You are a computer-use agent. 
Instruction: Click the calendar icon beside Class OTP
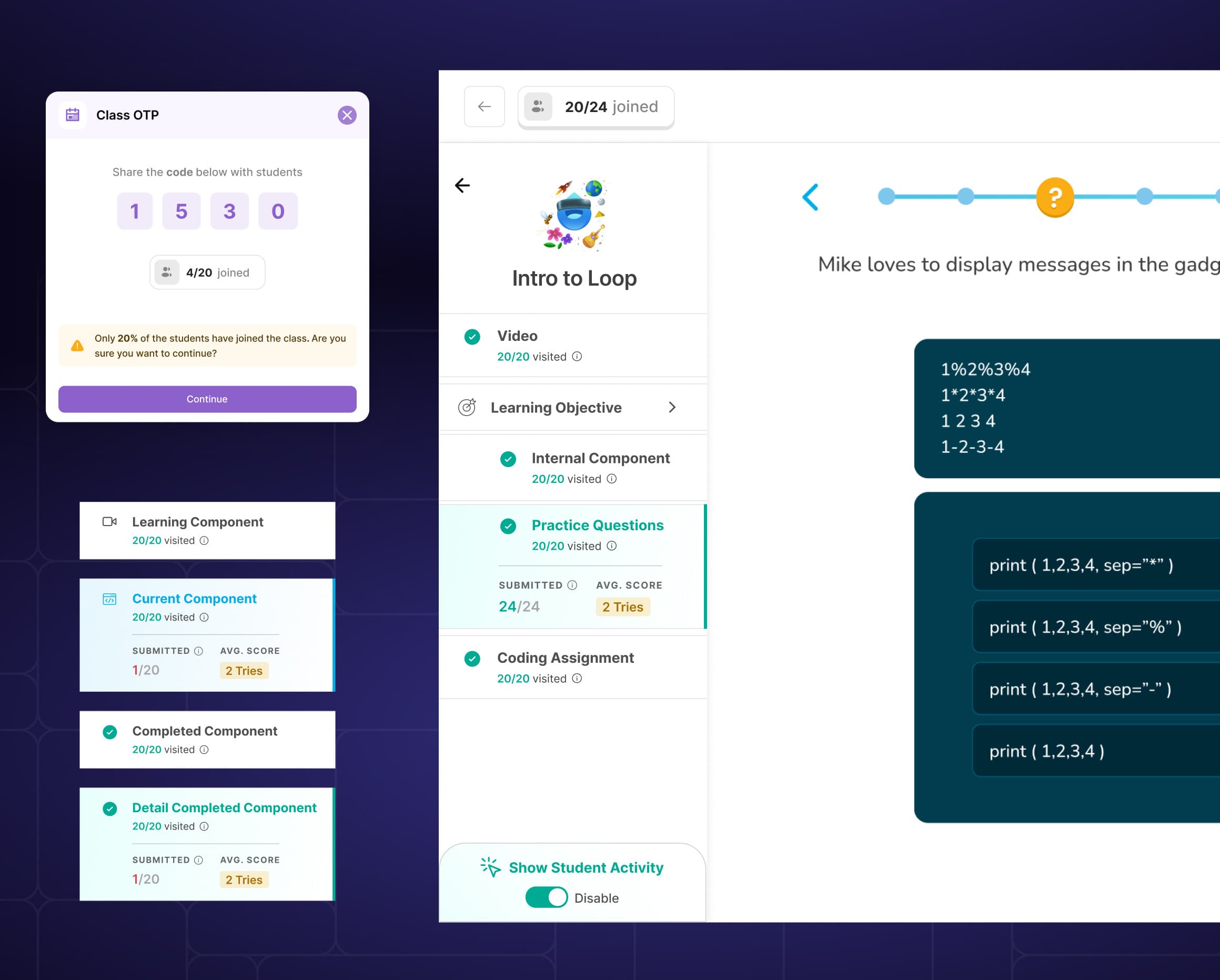pyautogui.click(x=73, y=115)
